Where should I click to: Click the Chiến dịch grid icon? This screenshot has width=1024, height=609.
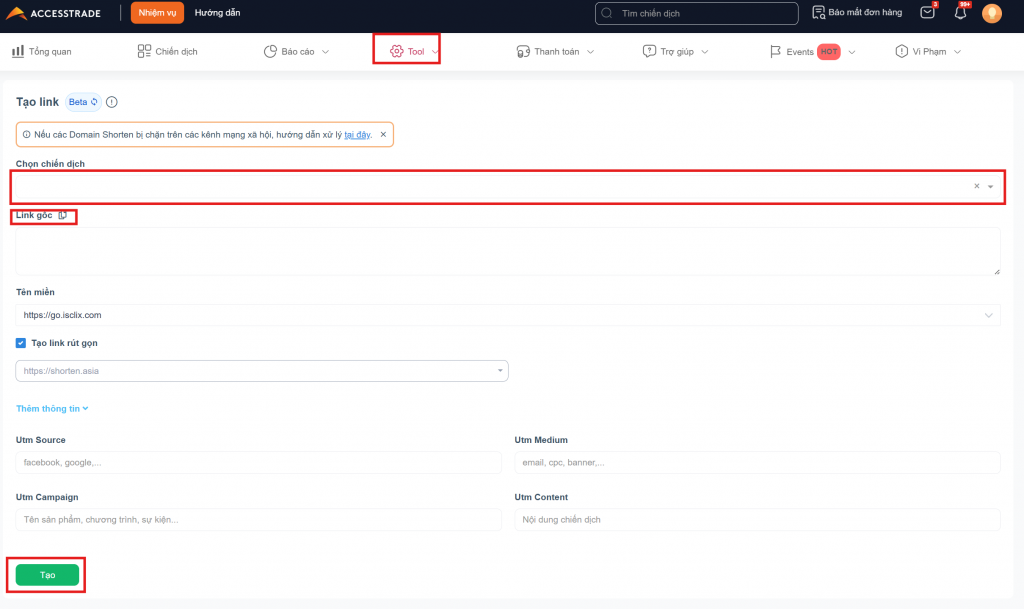coord(144,51)
